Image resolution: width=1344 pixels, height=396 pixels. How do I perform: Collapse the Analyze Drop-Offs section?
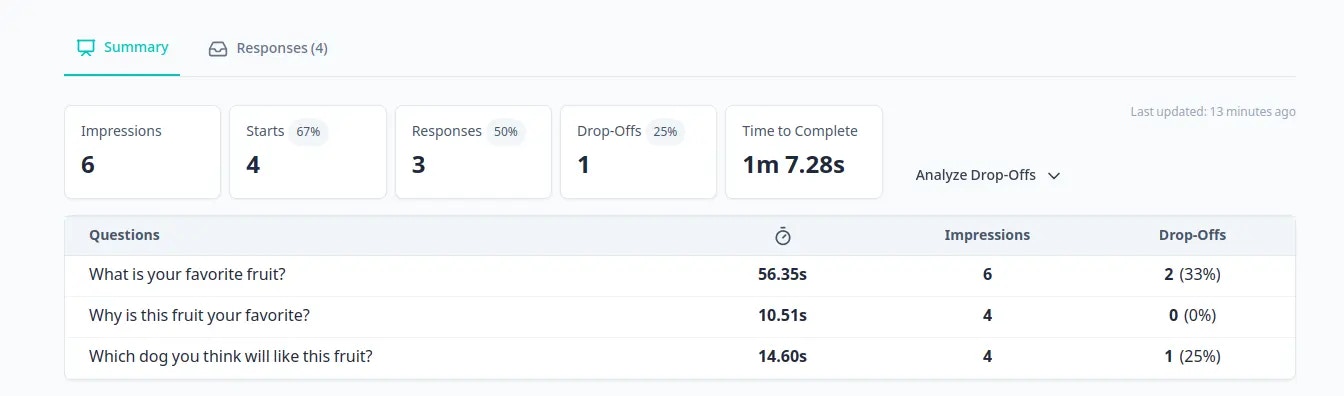pos(987,175)
